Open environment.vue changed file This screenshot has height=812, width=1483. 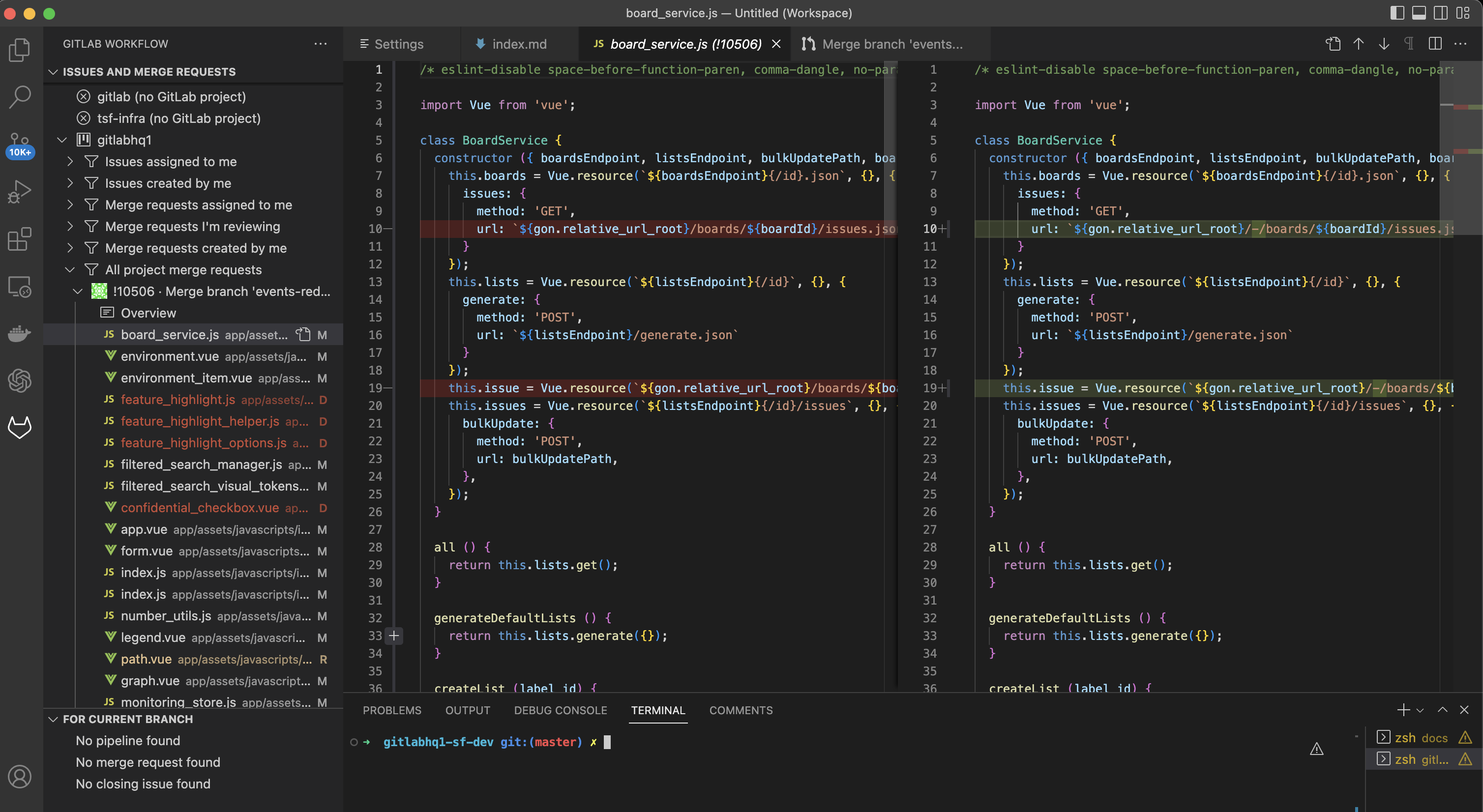tap(193, 356)
